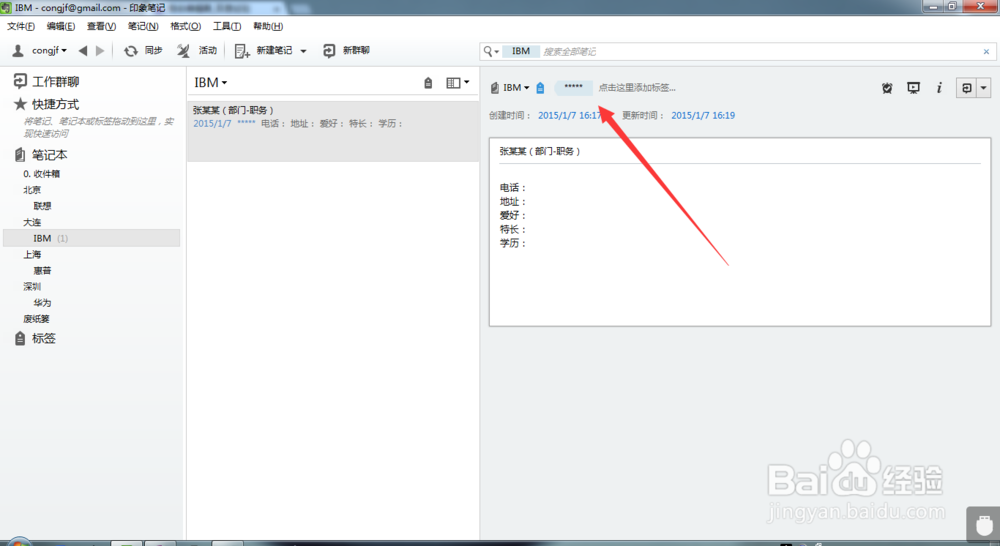Expand the IBM note list title dropdown
Image resolution: width=1000 pixels, height=546 pixels.
[211, 82]
